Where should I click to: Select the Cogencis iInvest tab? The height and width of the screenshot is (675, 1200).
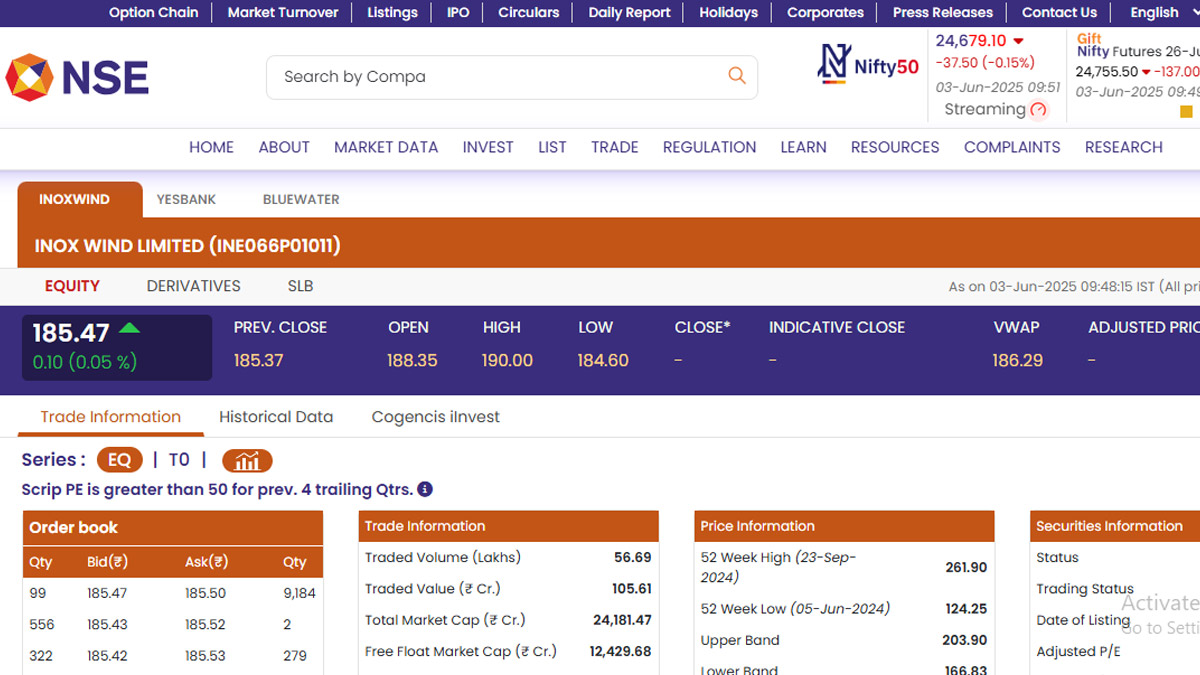pos(435,417)
